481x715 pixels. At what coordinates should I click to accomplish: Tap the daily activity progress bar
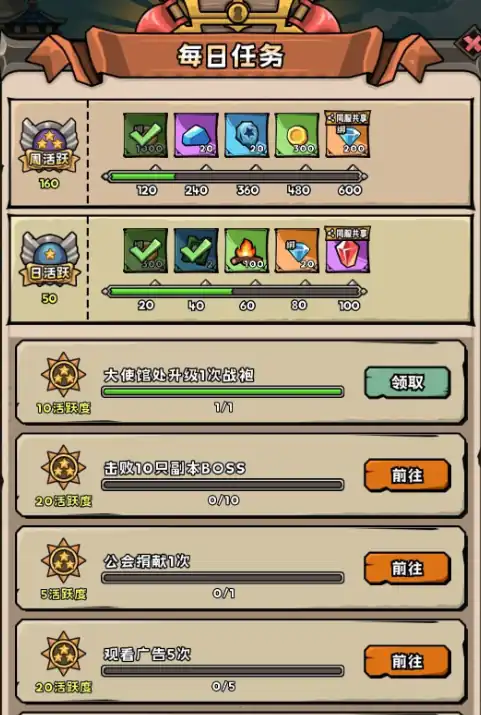pyautogui.click(x=234, y=291)
